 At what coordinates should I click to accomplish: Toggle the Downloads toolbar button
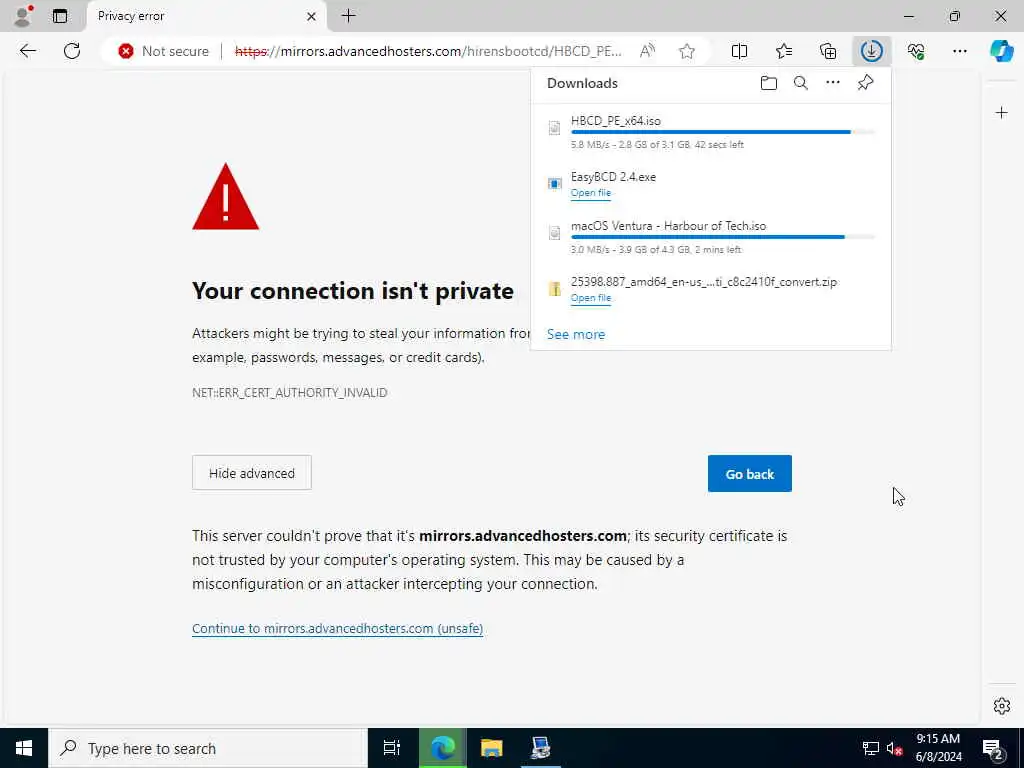[872, 51]
